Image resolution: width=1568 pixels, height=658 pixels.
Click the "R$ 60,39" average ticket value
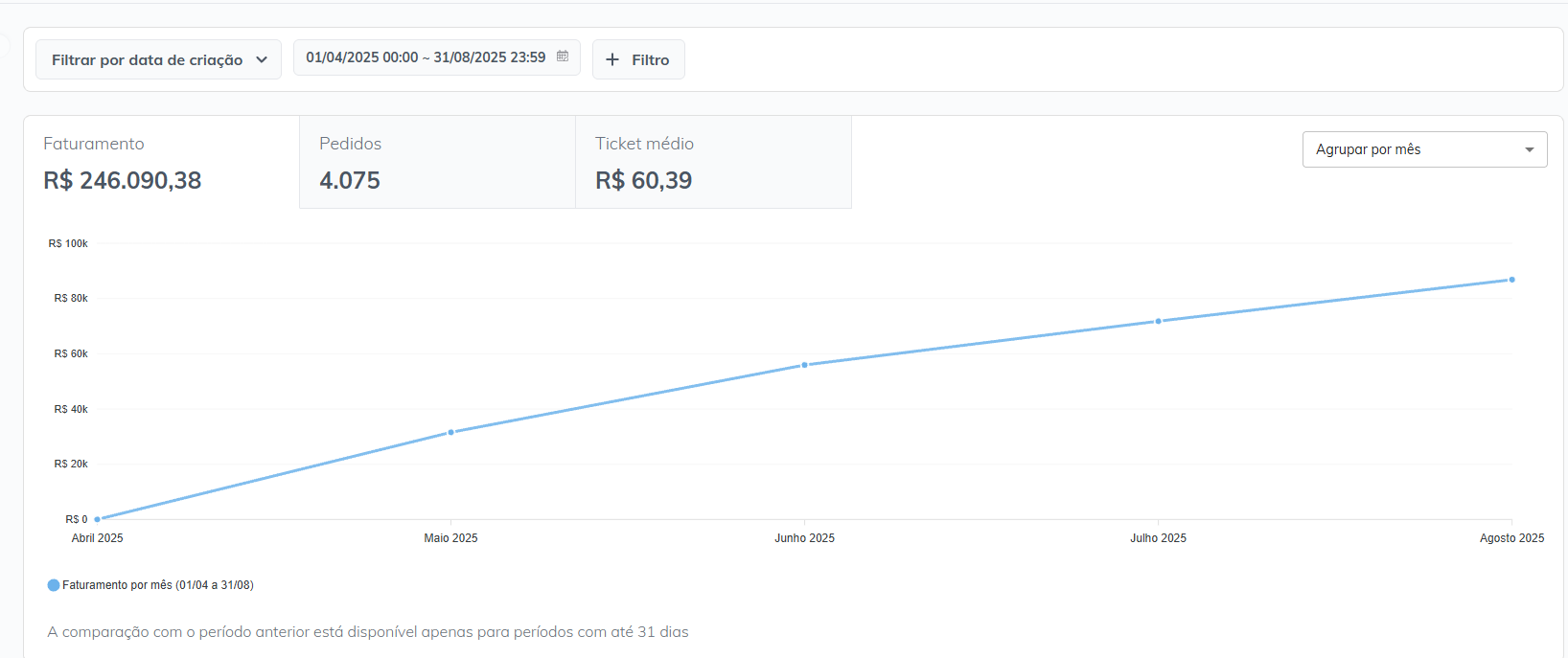[644, 180]
